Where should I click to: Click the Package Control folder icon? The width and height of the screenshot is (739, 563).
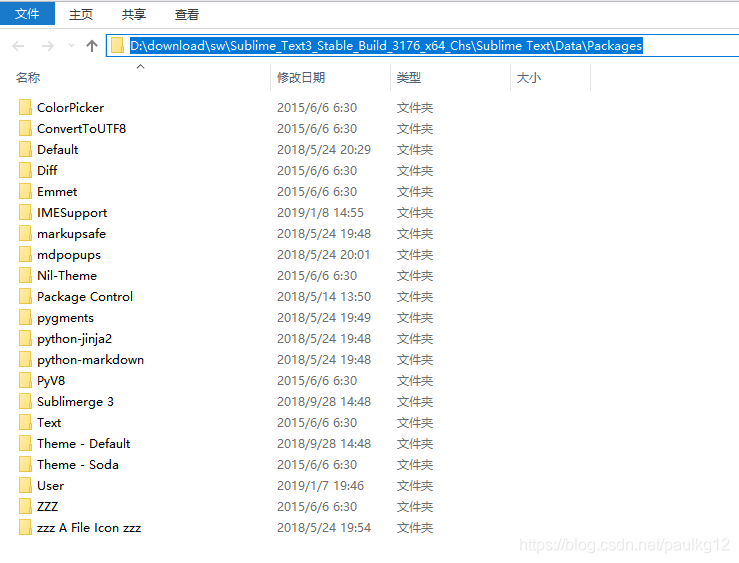pyautogui.click(x=25, y=296)
